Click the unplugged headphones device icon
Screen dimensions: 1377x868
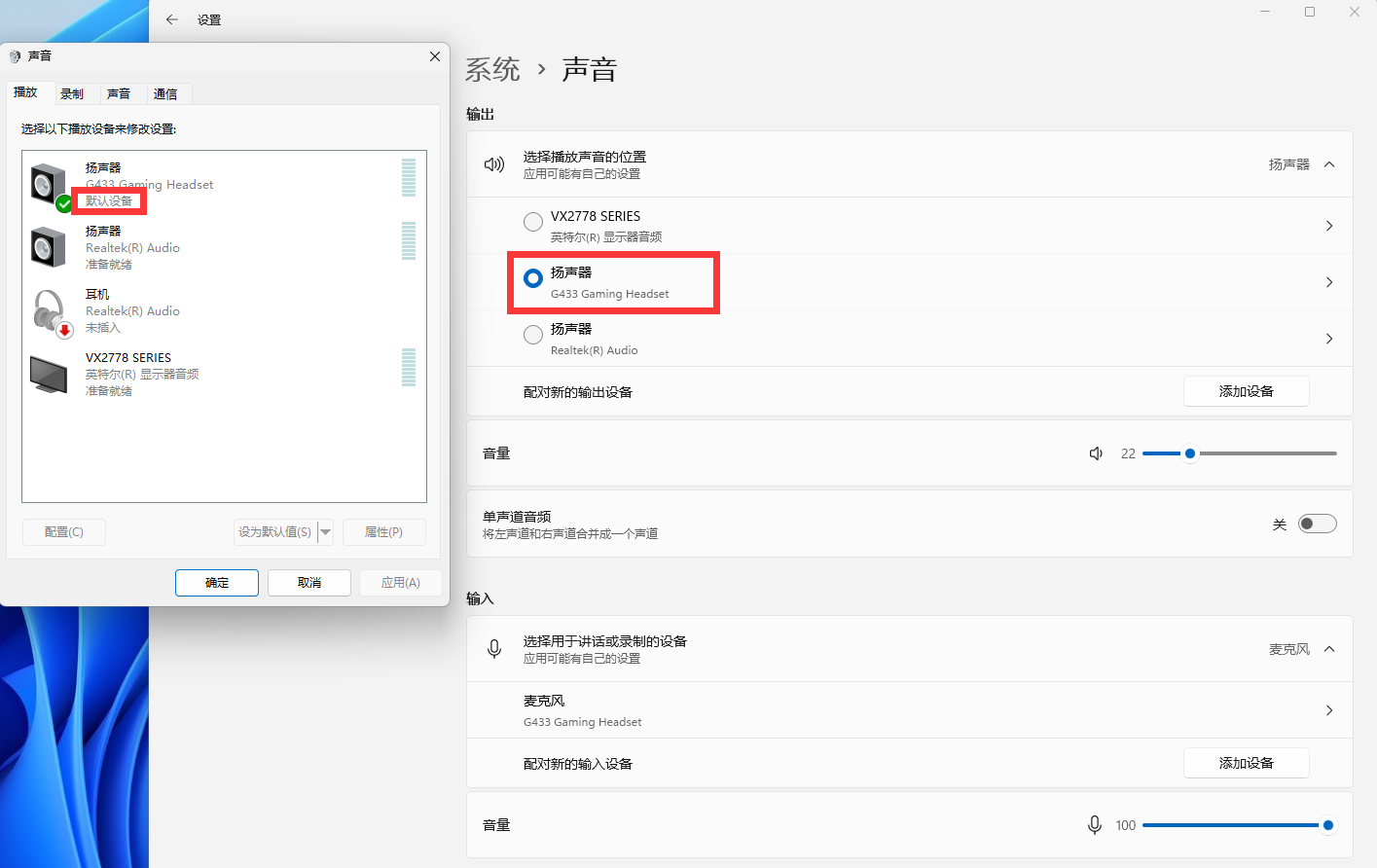click(49, 310)
